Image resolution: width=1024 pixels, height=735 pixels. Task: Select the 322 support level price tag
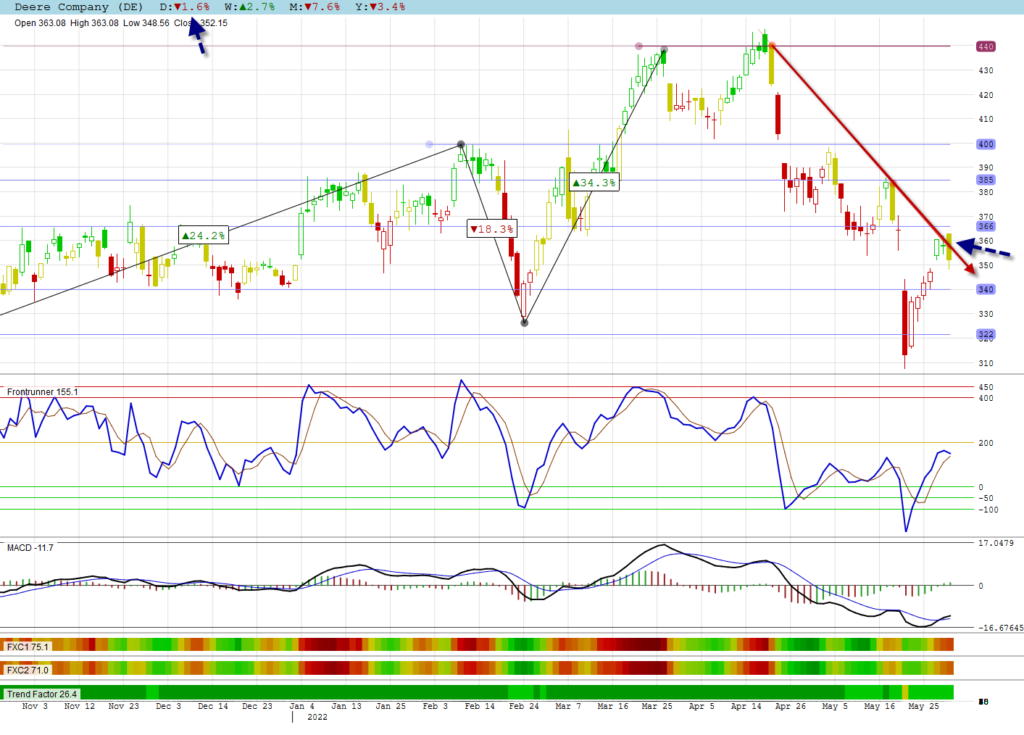[x=985, y=334]
